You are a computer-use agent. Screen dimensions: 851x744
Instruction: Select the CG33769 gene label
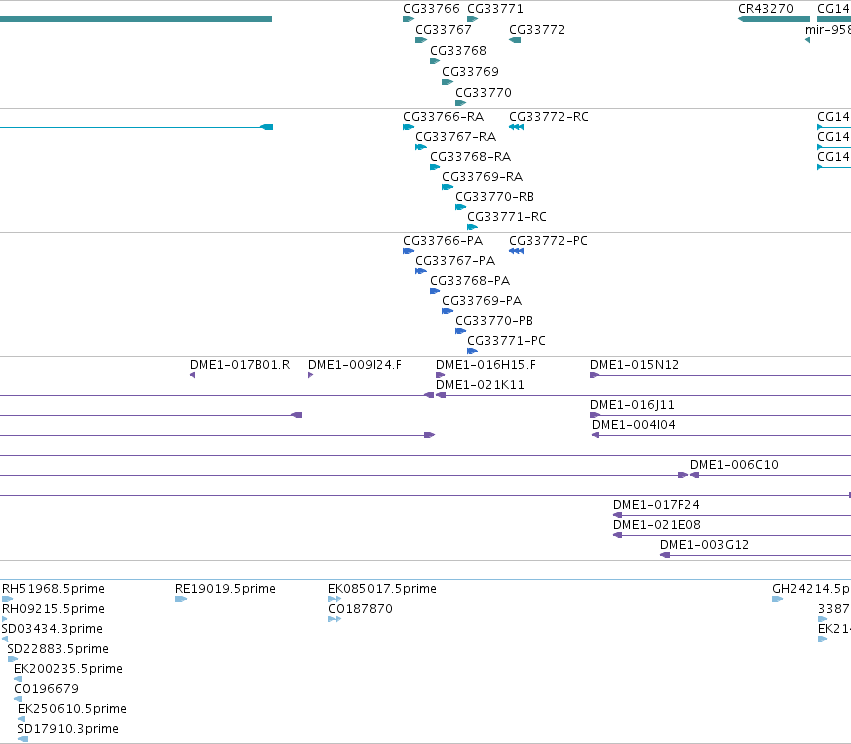471,72
